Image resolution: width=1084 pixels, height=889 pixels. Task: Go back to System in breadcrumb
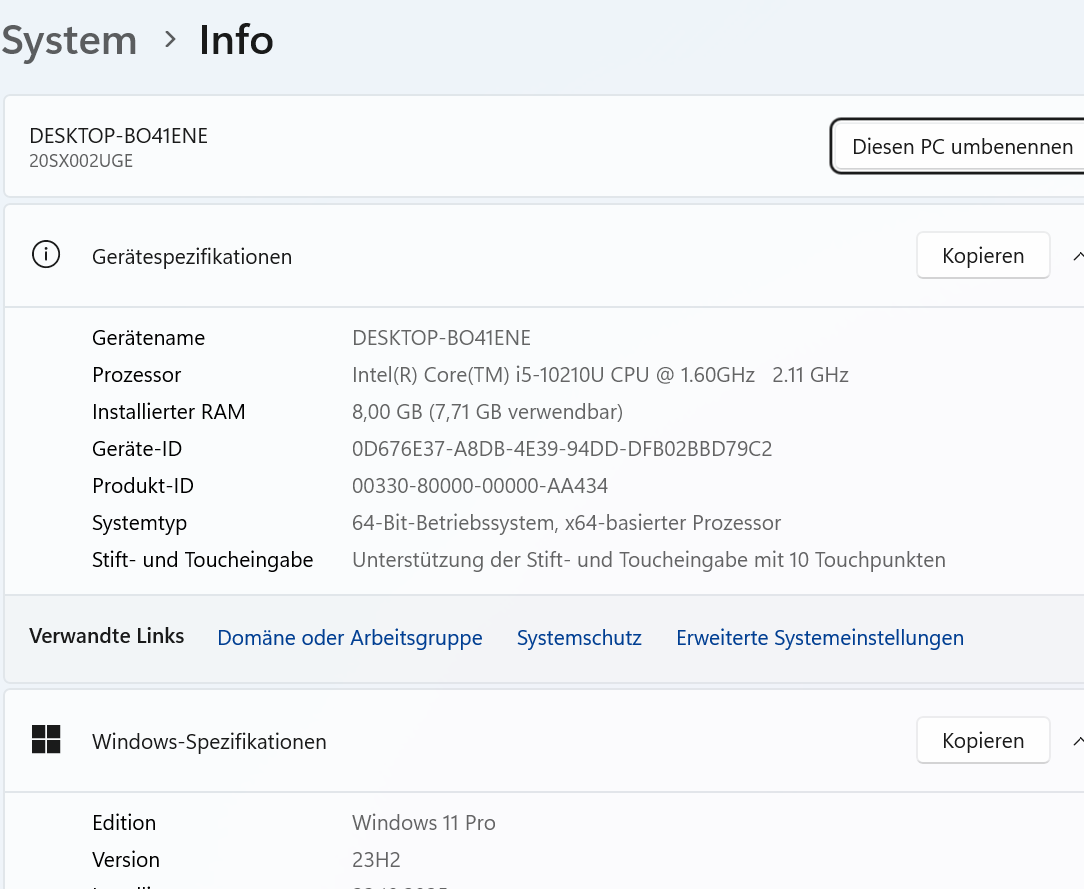(x=69, y=40)
